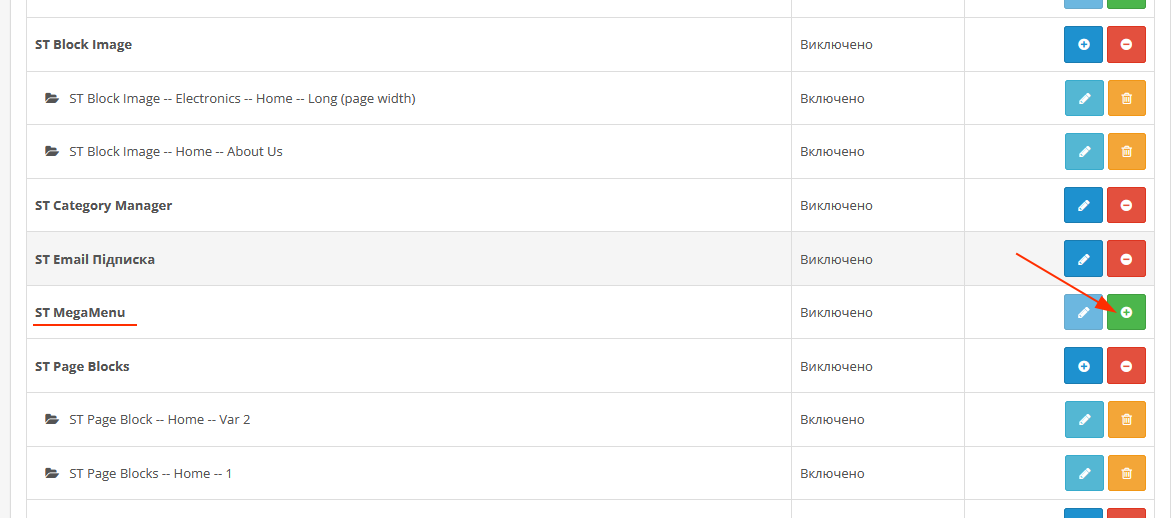This screenshot has height=518, width=1171.
Task: Uninstall ST Email Підписка with red minus
Action: [x=1126, y=259]
